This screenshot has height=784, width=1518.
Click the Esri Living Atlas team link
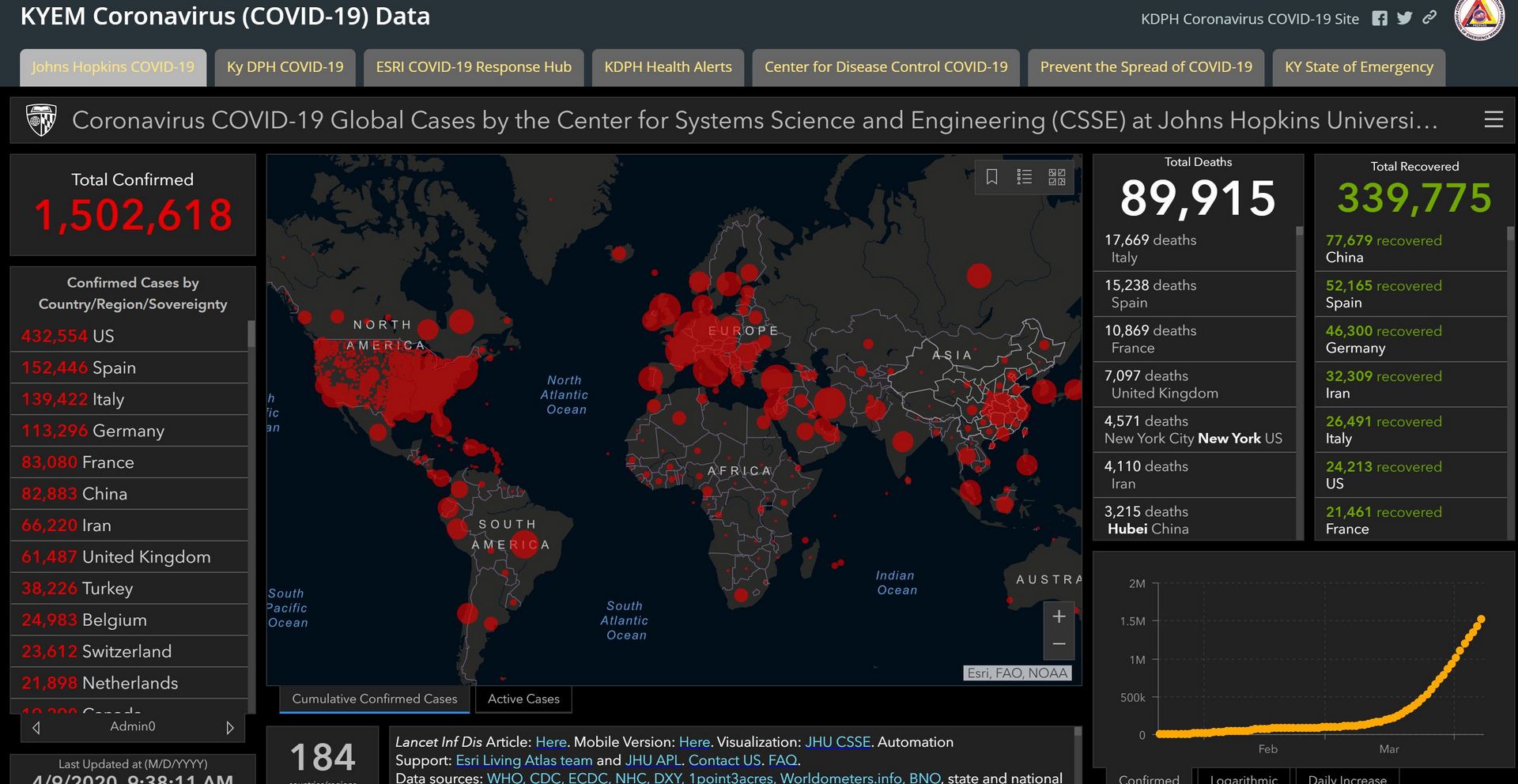pos(523,760)
